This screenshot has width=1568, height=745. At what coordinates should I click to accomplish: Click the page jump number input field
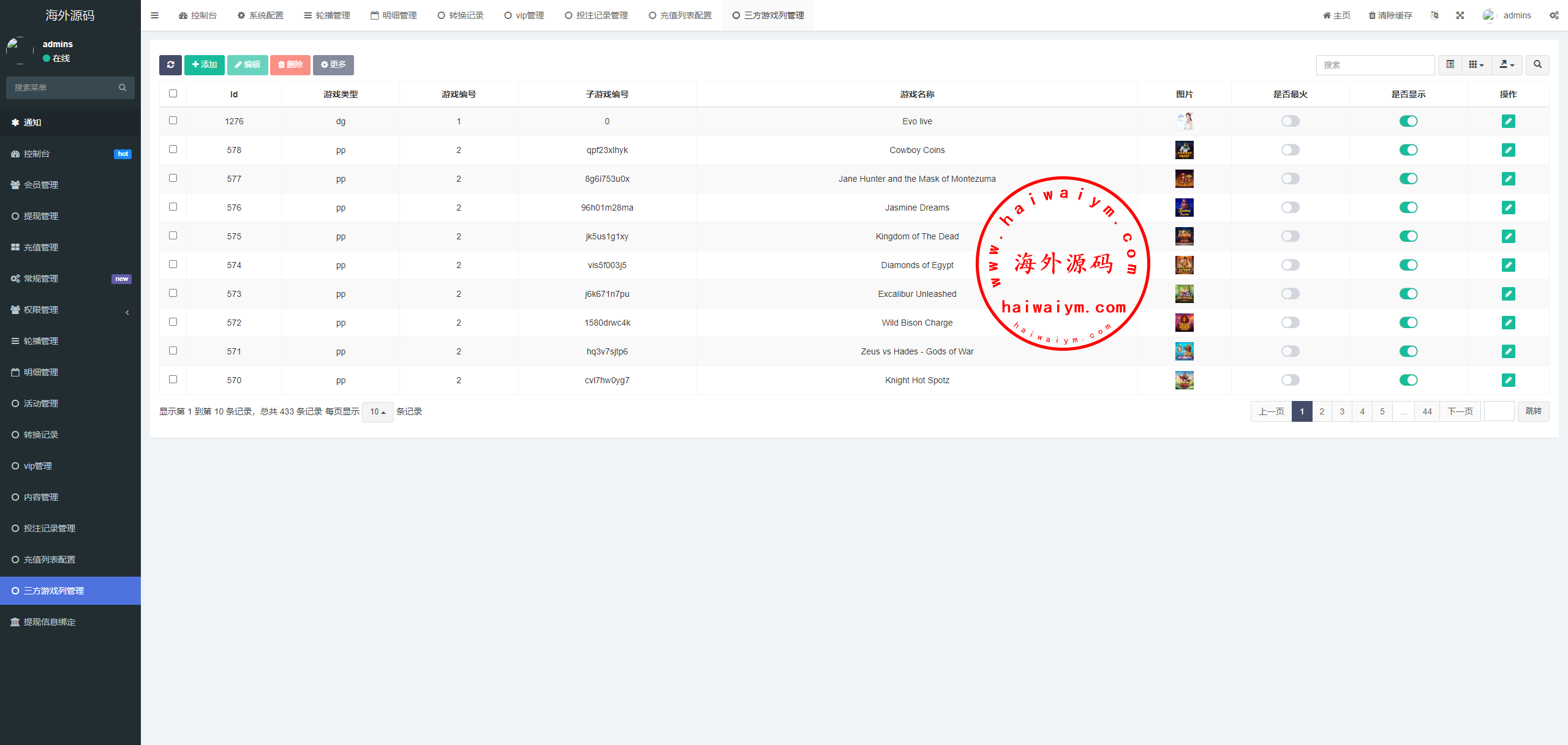pyautogui.click(x=1499, y=411)
